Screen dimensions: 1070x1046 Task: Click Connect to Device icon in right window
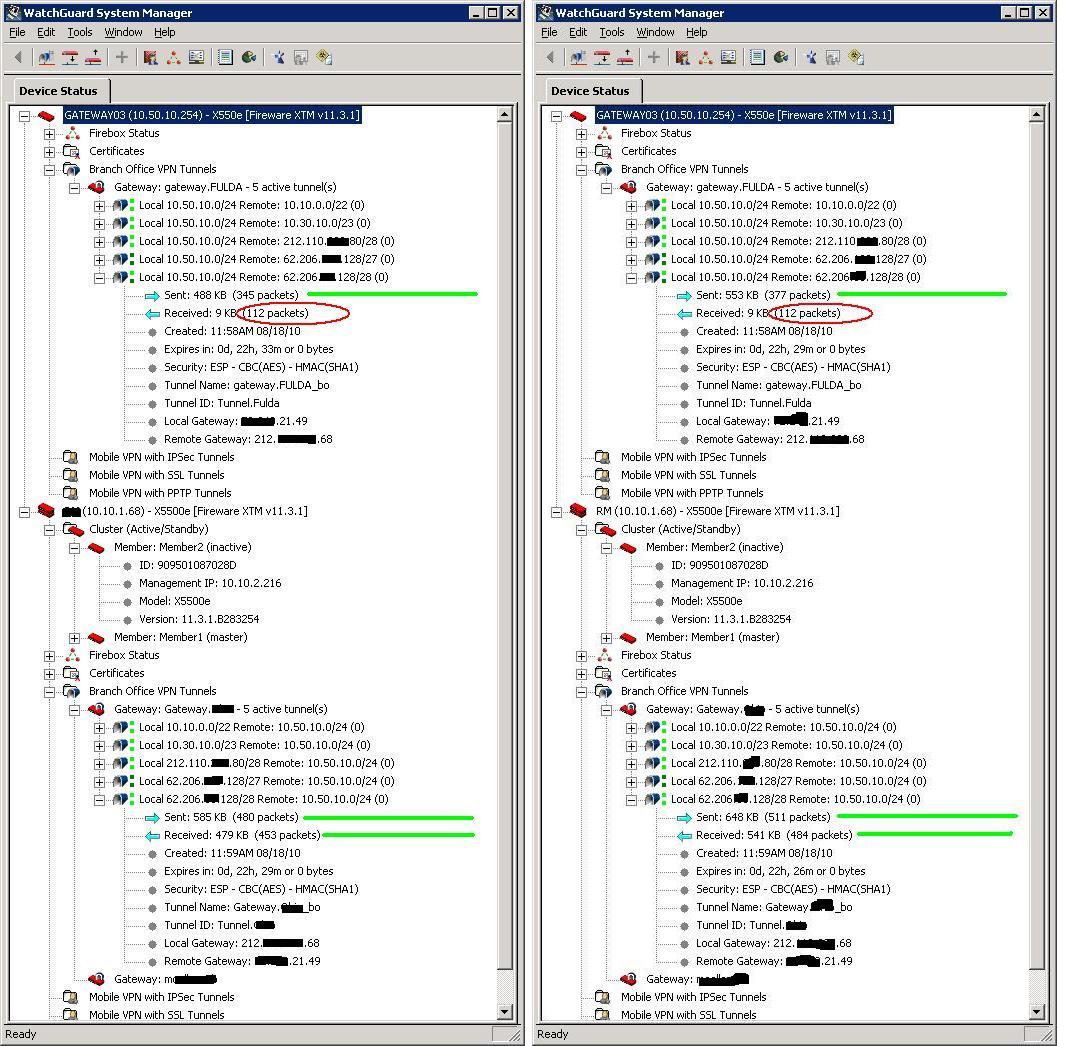click(578, 57)
